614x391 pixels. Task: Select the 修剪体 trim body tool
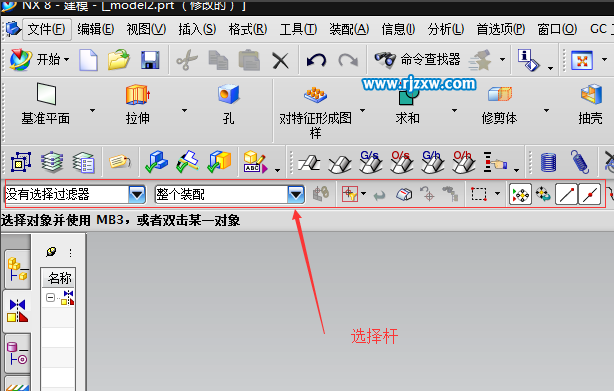[499, 105]
